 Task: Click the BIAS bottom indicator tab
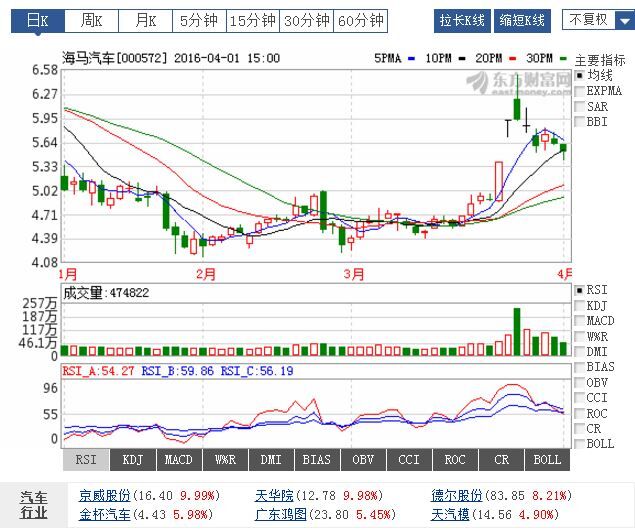pyautogui.click(x=317, y=460)
